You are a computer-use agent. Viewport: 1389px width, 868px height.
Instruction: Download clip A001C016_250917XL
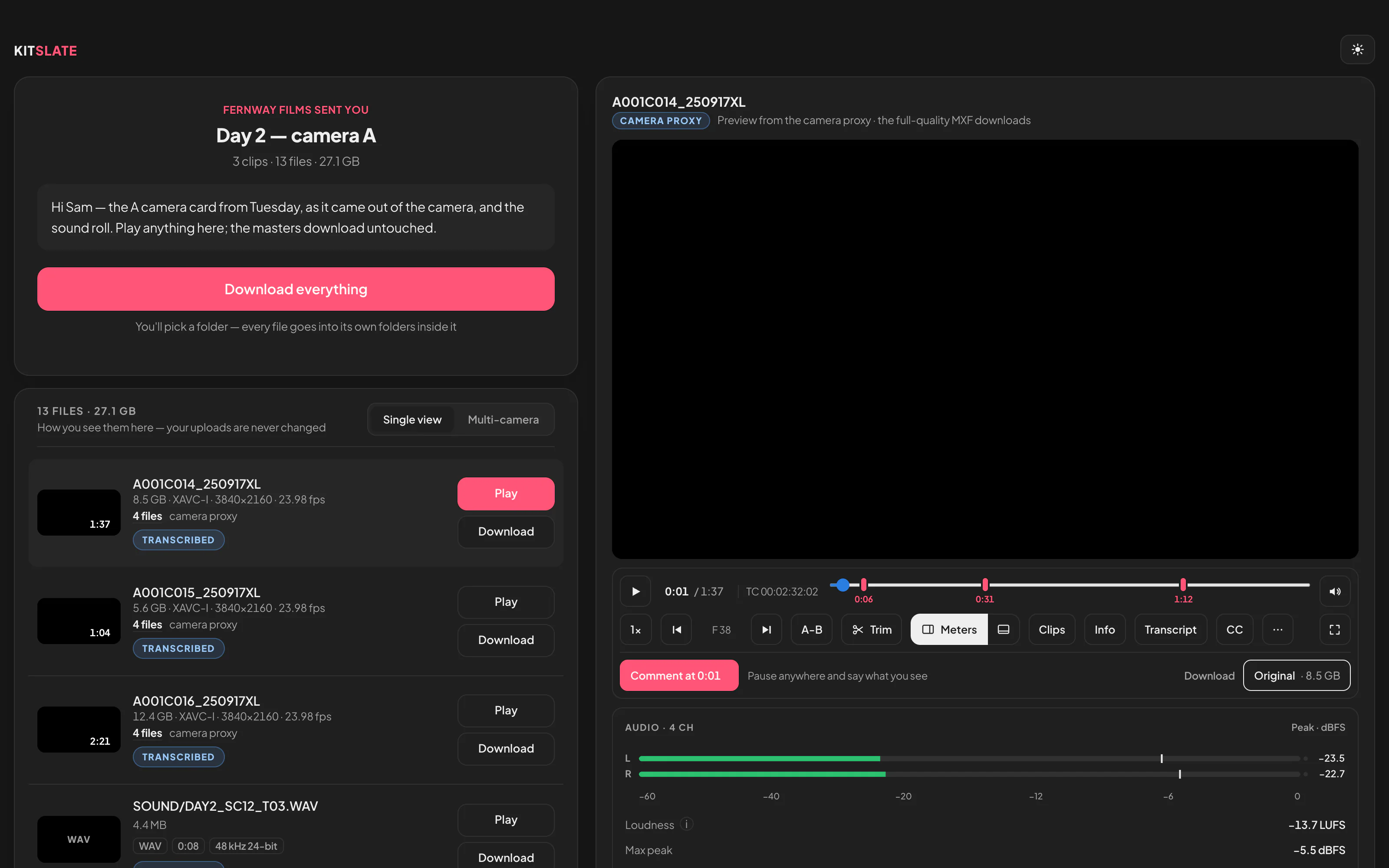(506, 749)
